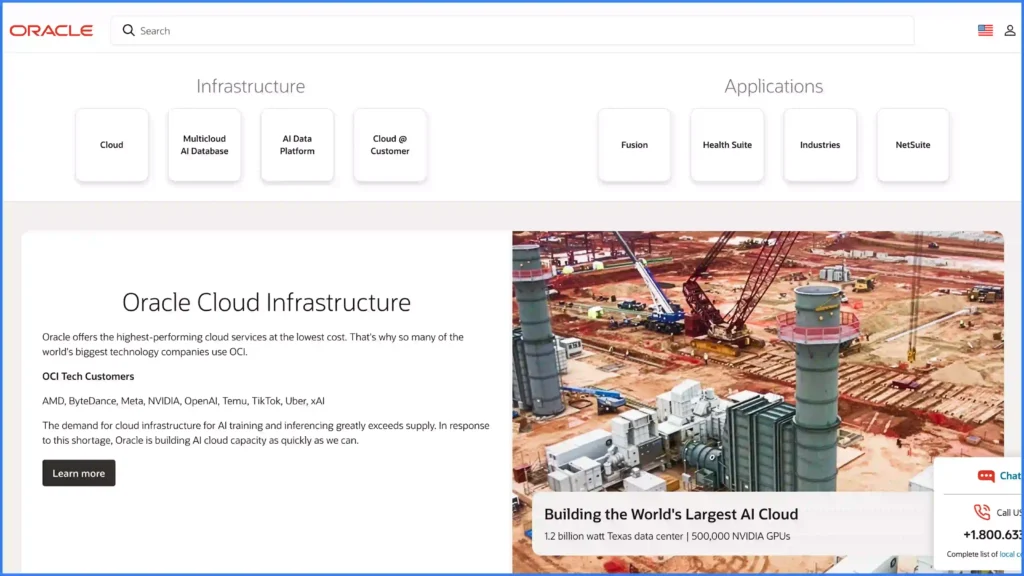Viewport: 1024px width, 576px height.
Task: Open the Cloud @ Customer tile
Action: [390, 145]
